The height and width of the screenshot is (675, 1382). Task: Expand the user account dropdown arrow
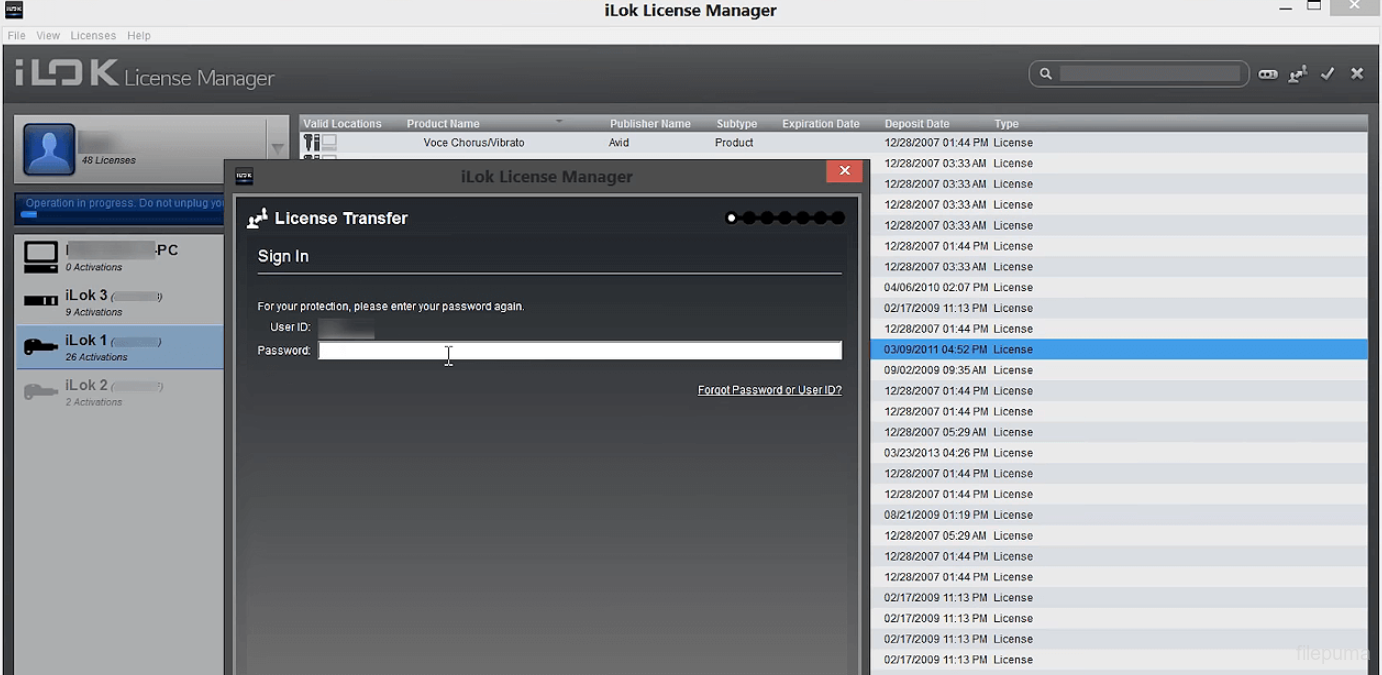(x=277, y=149)
